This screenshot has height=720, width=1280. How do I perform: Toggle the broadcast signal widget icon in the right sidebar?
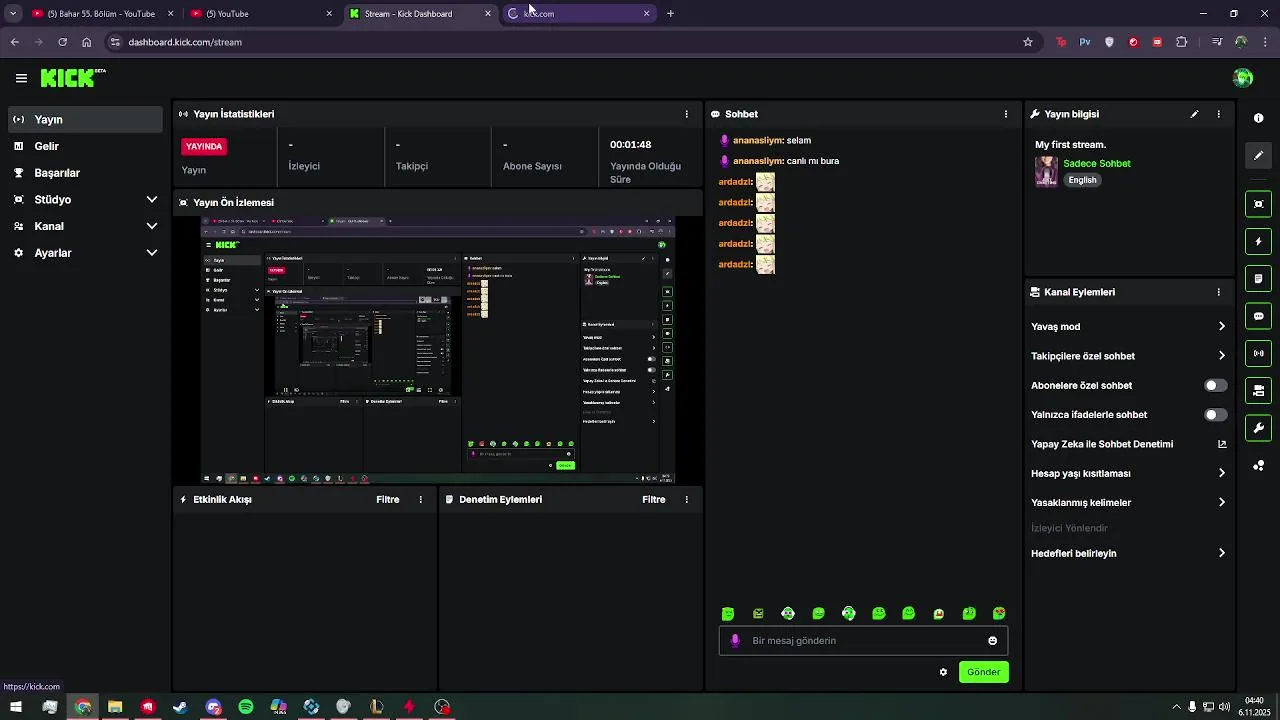pyautogui.click(x=1258, y=353)
